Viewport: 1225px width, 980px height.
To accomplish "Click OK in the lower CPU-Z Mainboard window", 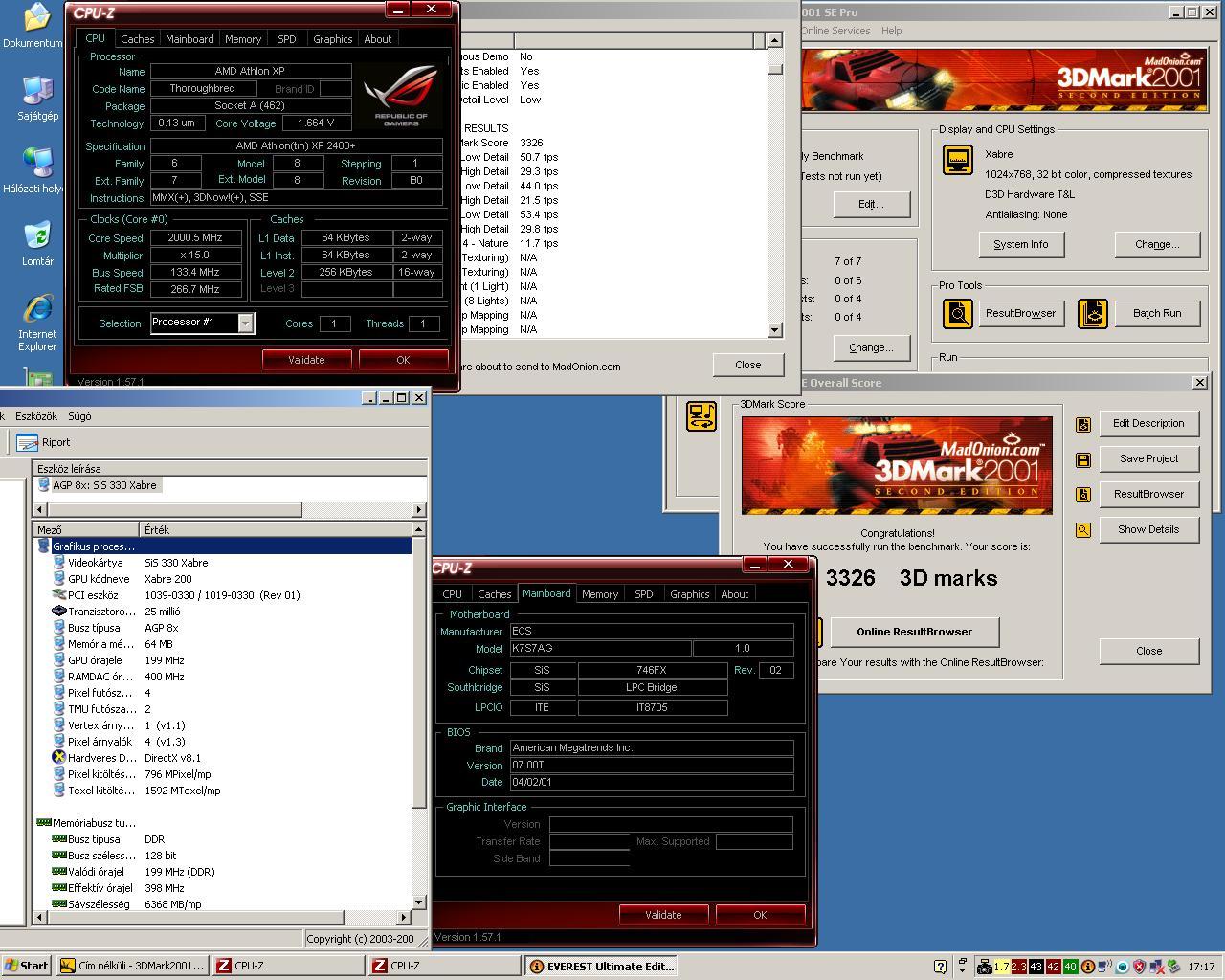I will [760, 915].
